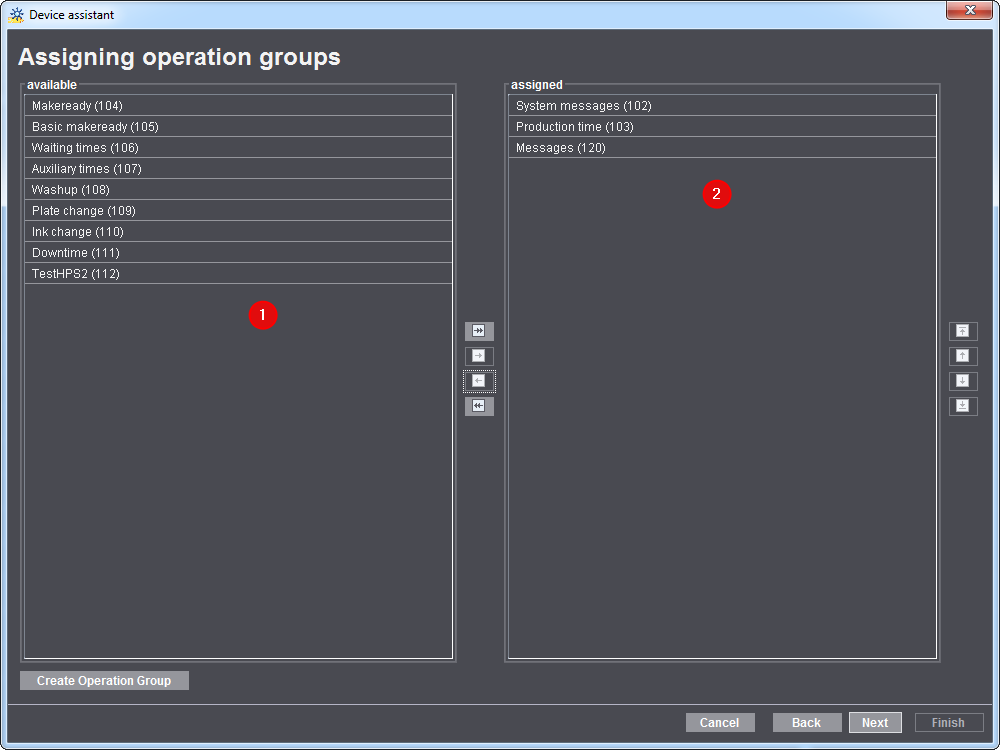The height and width of the screenshot is (750, 1000).
Task: Select Production time (103) assigned group
Action: pos(722,127)
